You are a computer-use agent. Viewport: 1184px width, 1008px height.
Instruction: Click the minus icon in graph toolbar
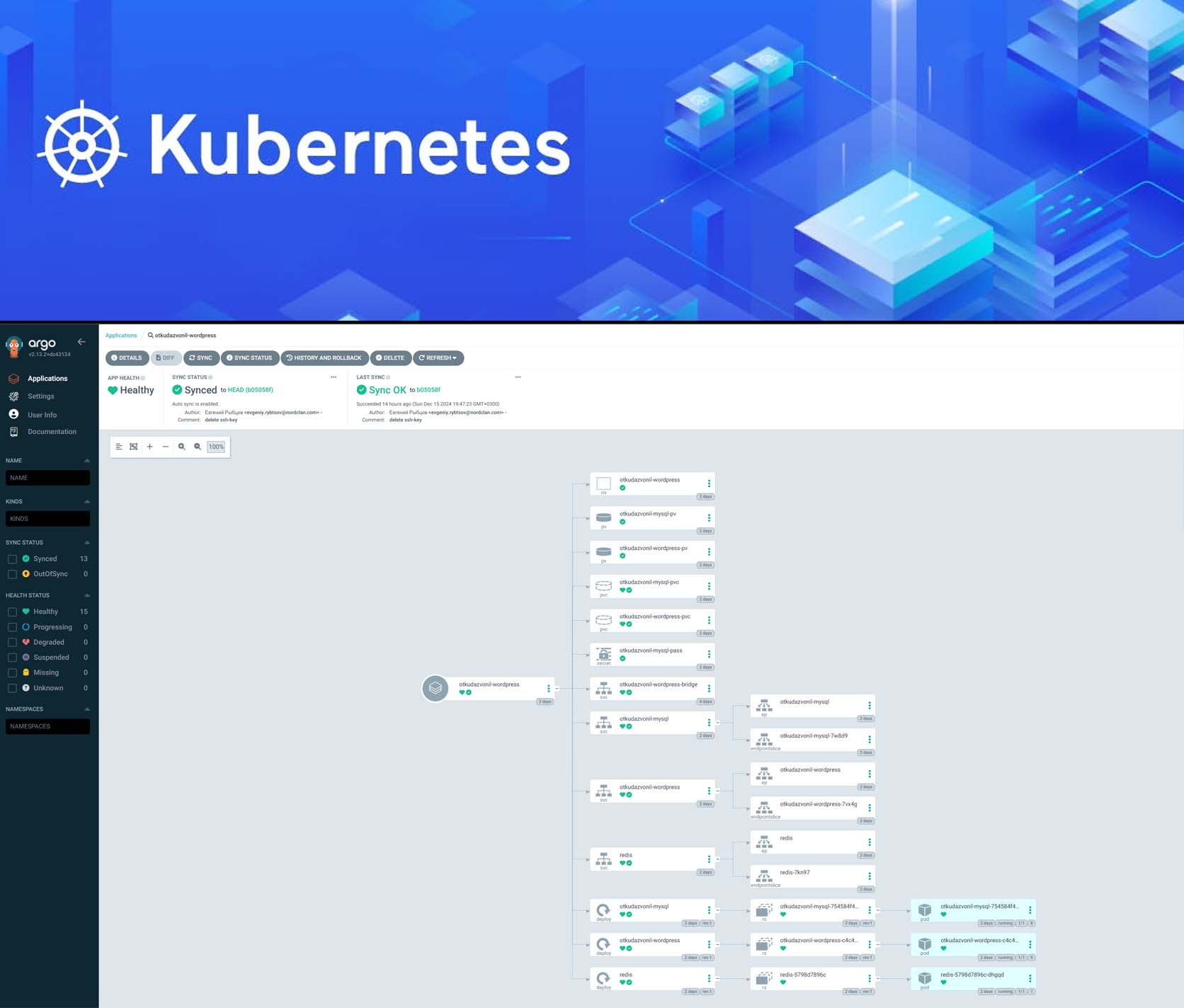click(166, 447)
